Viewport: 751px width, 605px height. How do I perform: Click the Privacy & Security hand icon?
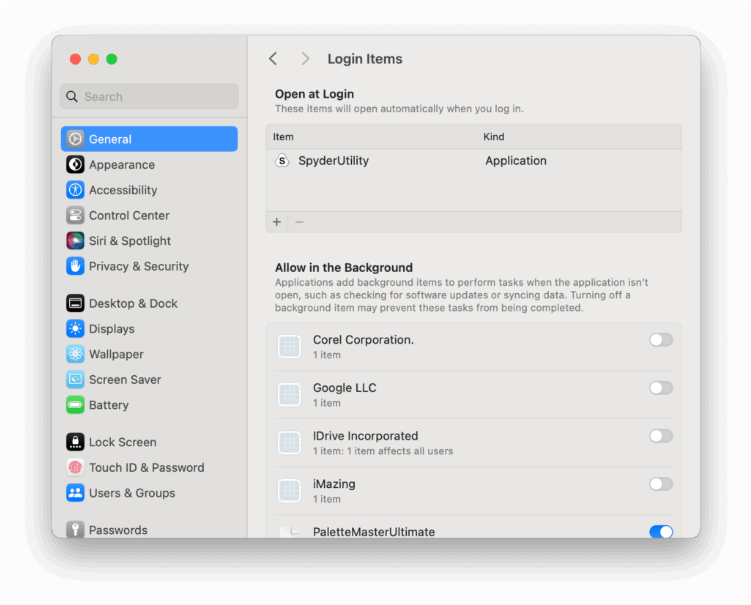(x=75, y=266)
